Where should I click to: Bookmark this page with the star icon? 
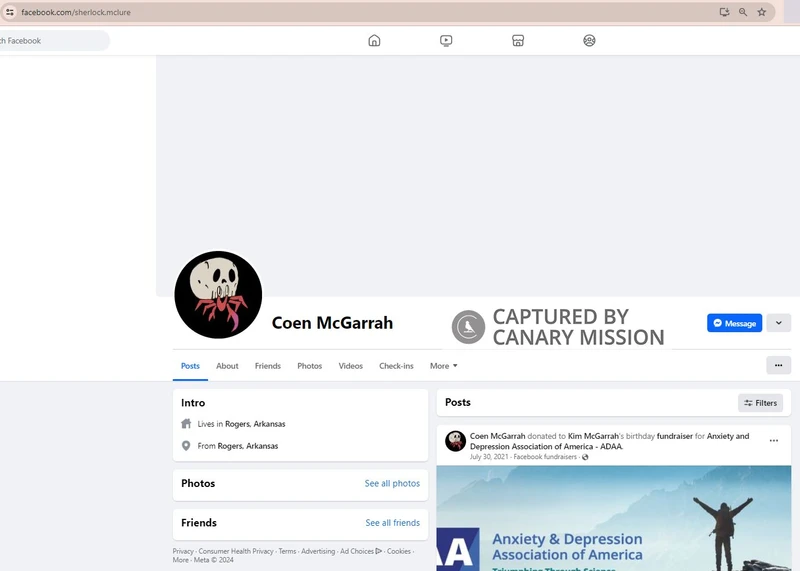point(762,12)
